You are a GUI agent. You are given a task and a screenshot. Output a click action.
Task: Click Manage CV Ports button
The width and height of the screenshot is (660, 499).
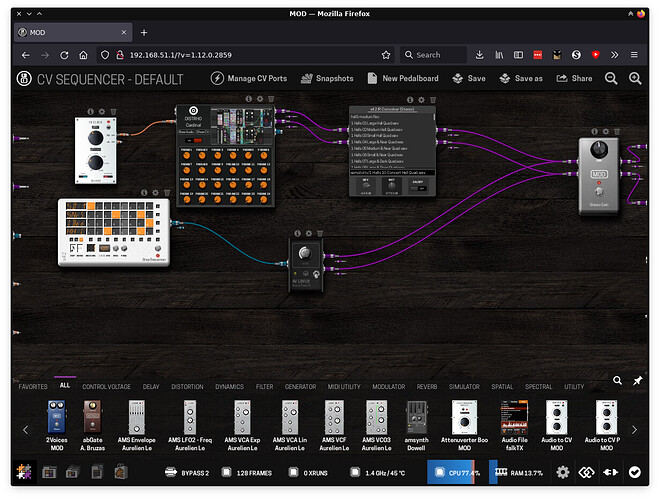tap(249, 78)
